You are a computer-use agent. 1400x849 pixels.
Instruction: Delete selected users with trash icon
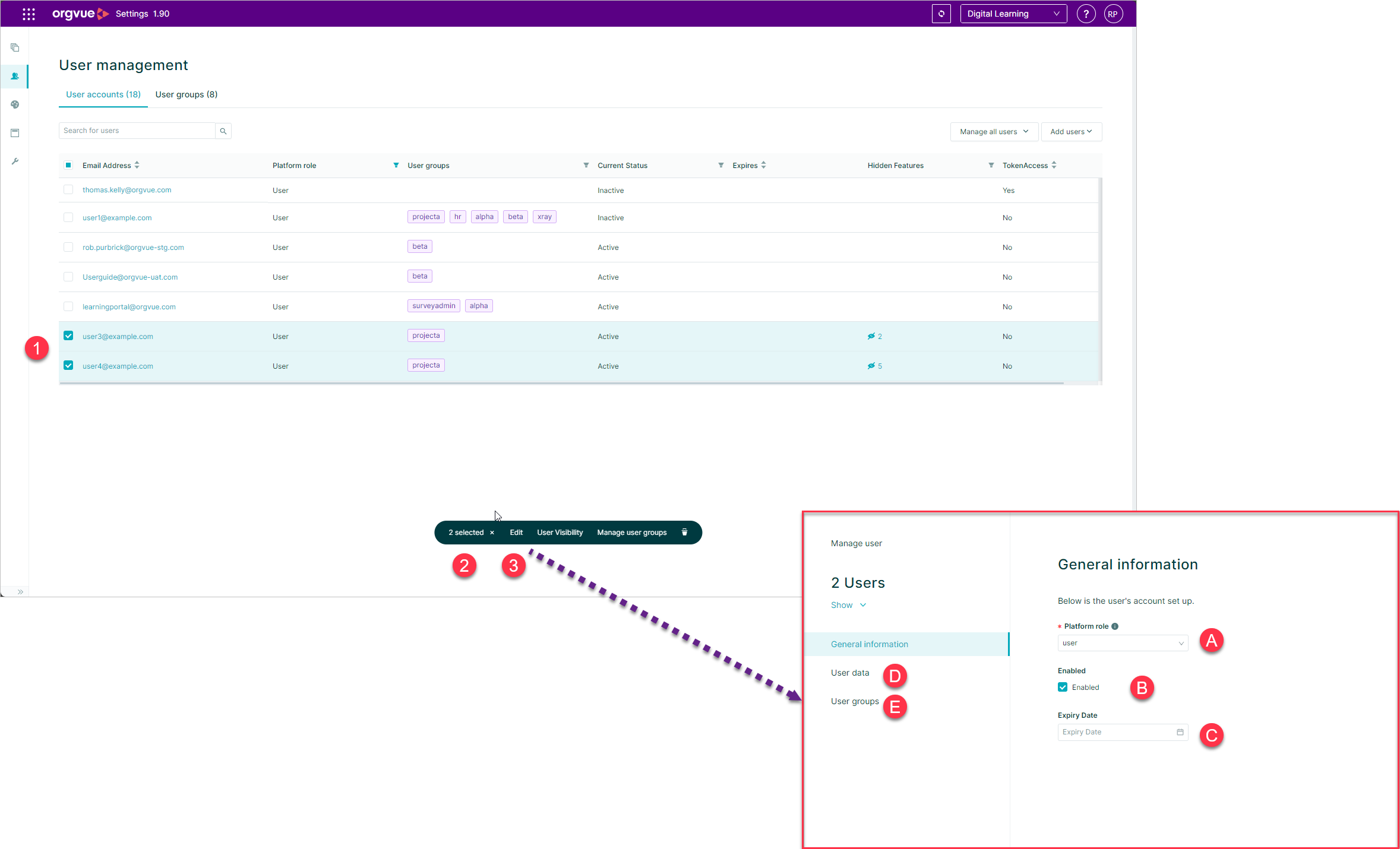[684, 532]
